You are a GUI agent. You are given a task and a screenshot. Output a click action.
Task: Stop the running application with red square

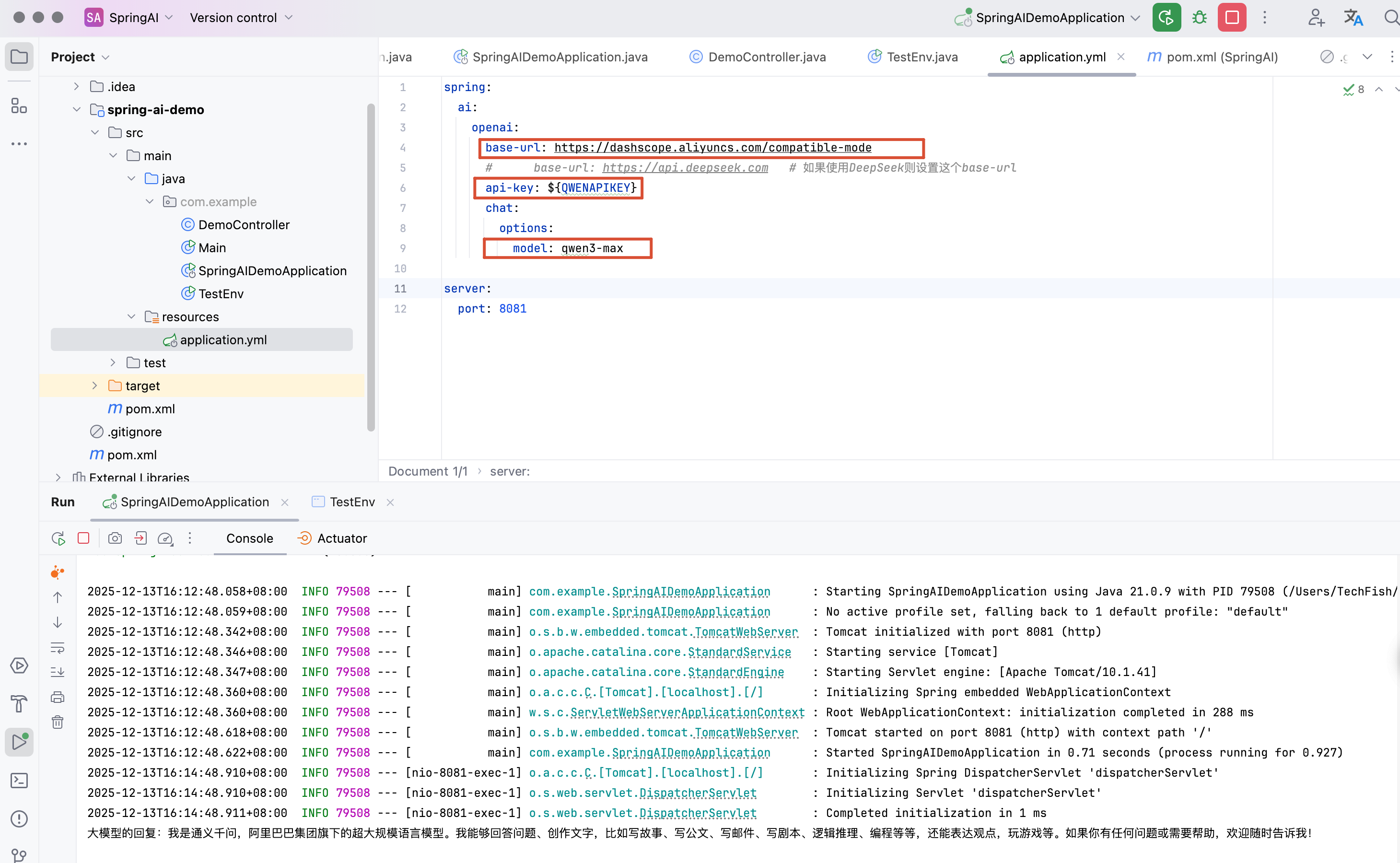coord(1232,18)
